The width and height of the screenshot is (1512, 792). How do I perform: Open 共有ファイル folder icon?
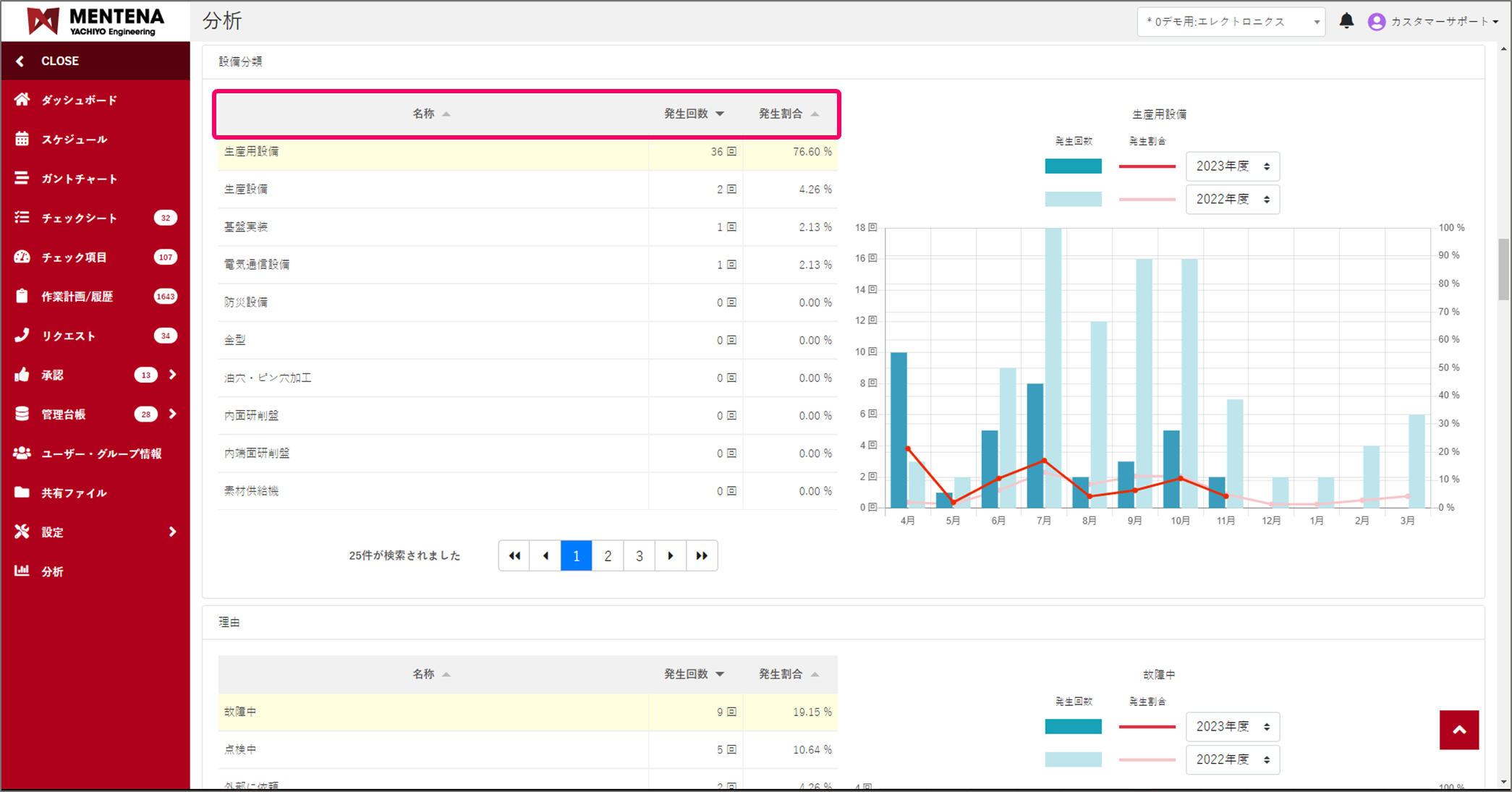(22, 493)
